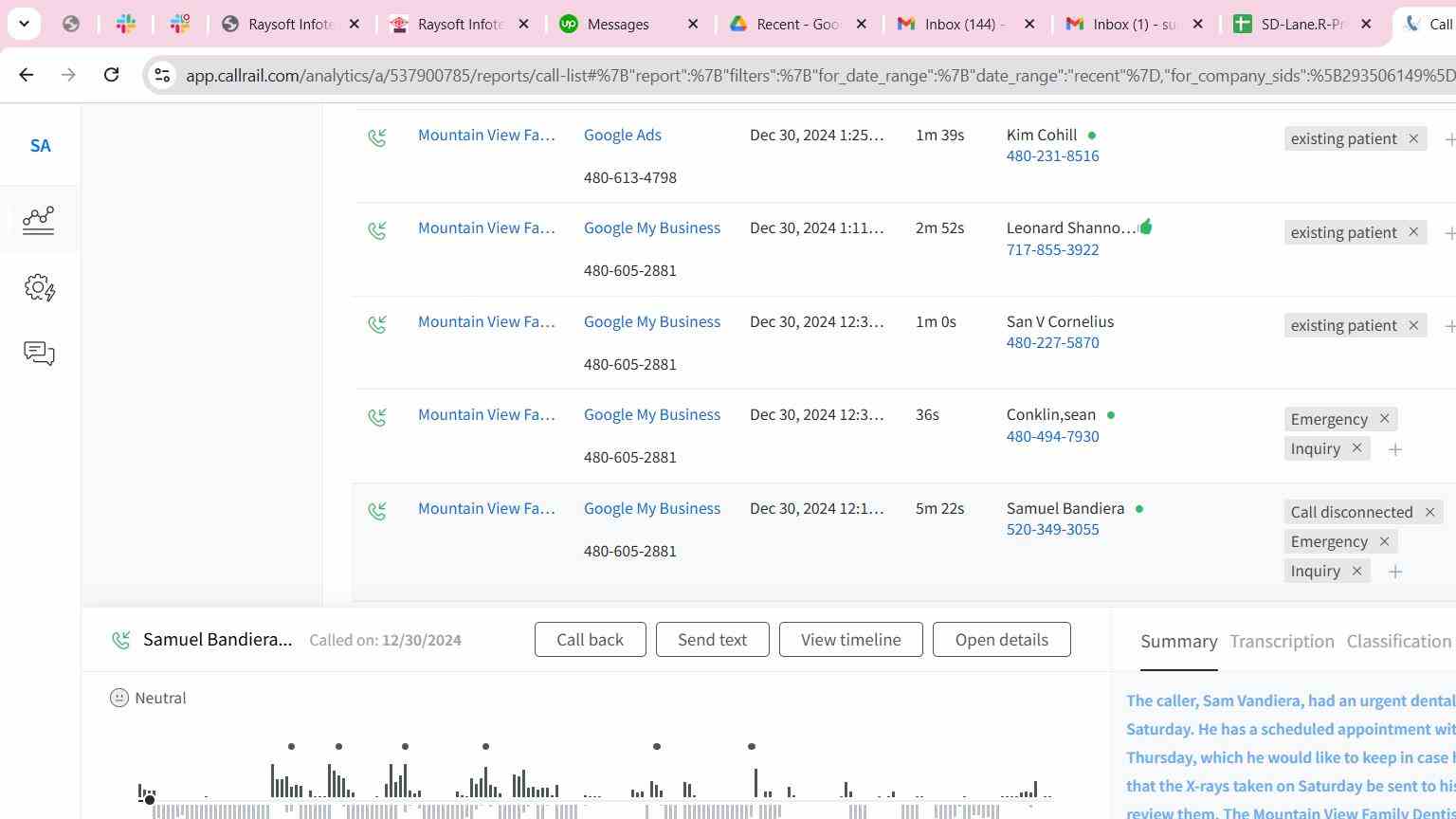
Task: Click the first highlight marker dot above waveform
Action: 291,747
